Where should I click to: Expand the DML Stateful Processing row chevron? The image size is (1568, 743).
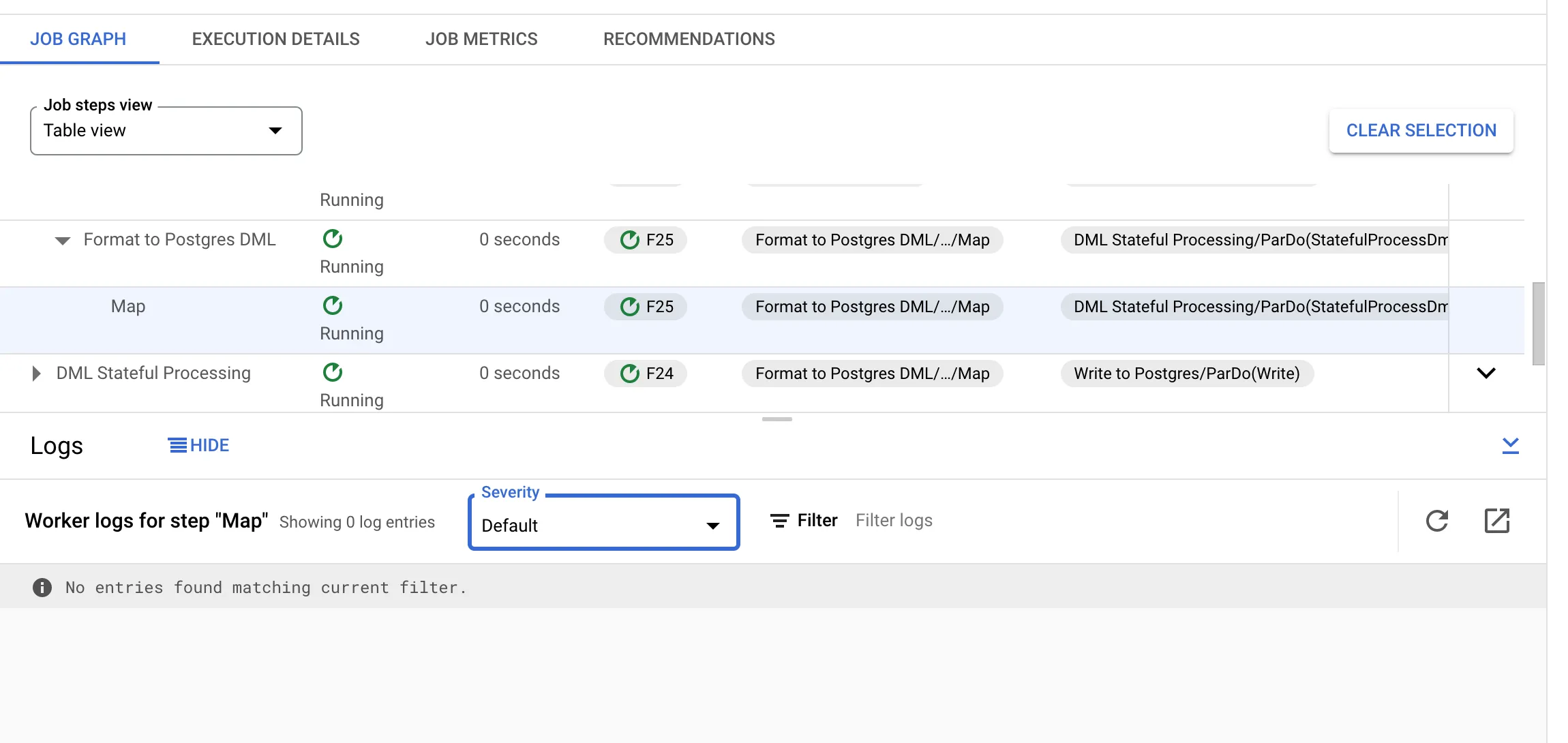pyautogui.click(x=1486, y=373)
